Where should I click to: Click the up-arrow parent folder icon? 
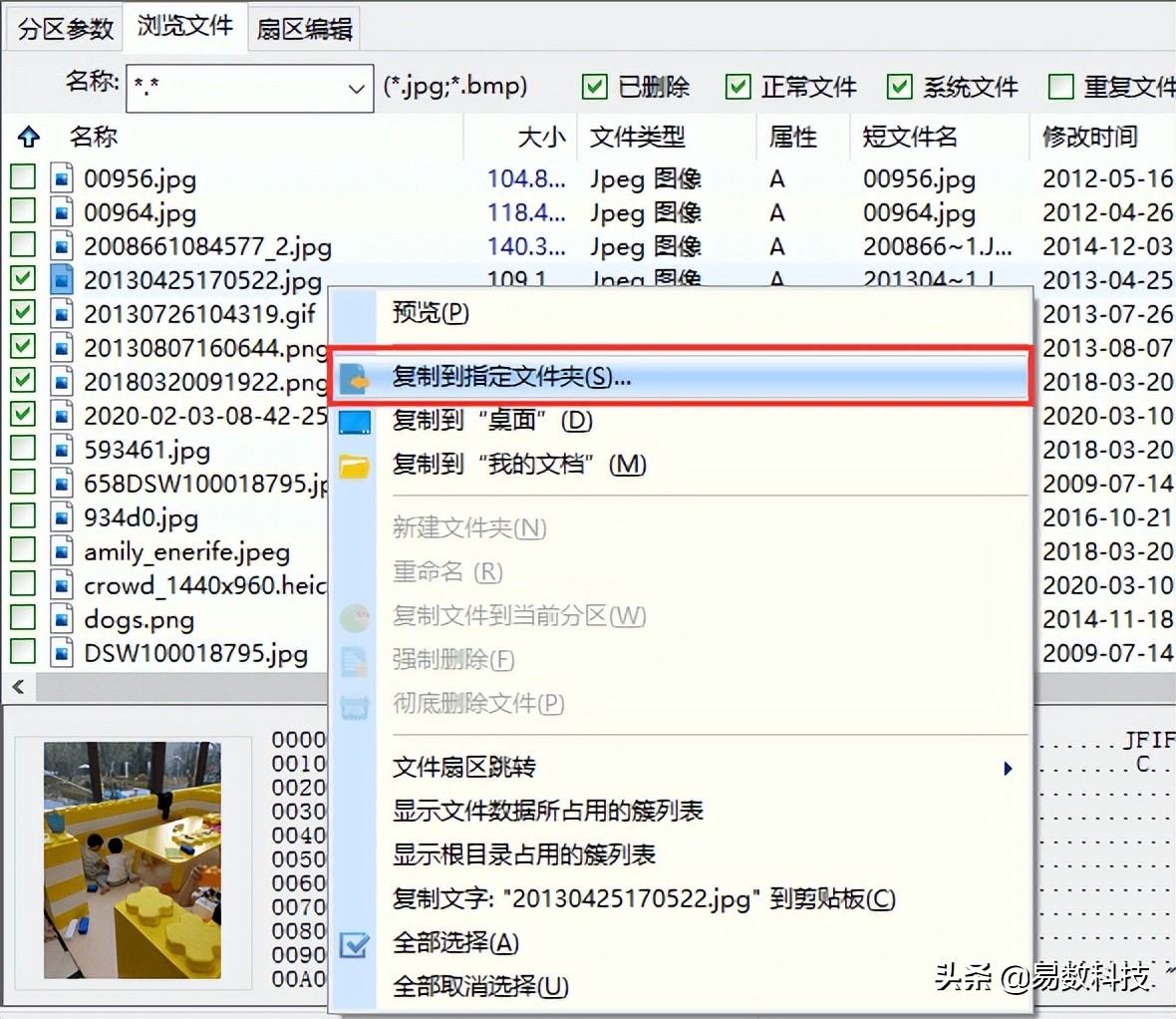point(29,137)
